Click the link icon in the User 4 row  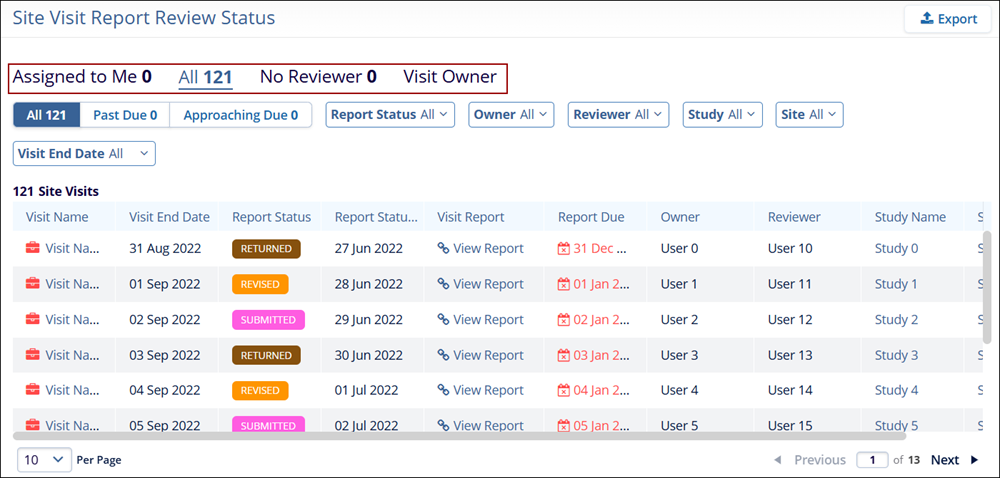point(443,391)
